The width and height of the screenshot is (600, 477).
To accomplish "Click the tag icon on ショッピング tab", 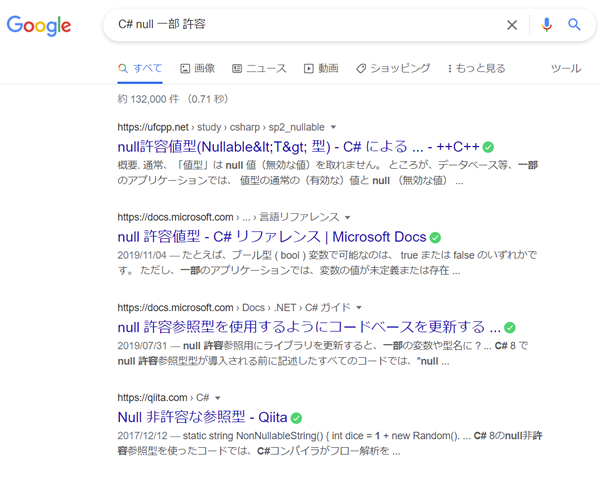I will [x=361, y=69].
